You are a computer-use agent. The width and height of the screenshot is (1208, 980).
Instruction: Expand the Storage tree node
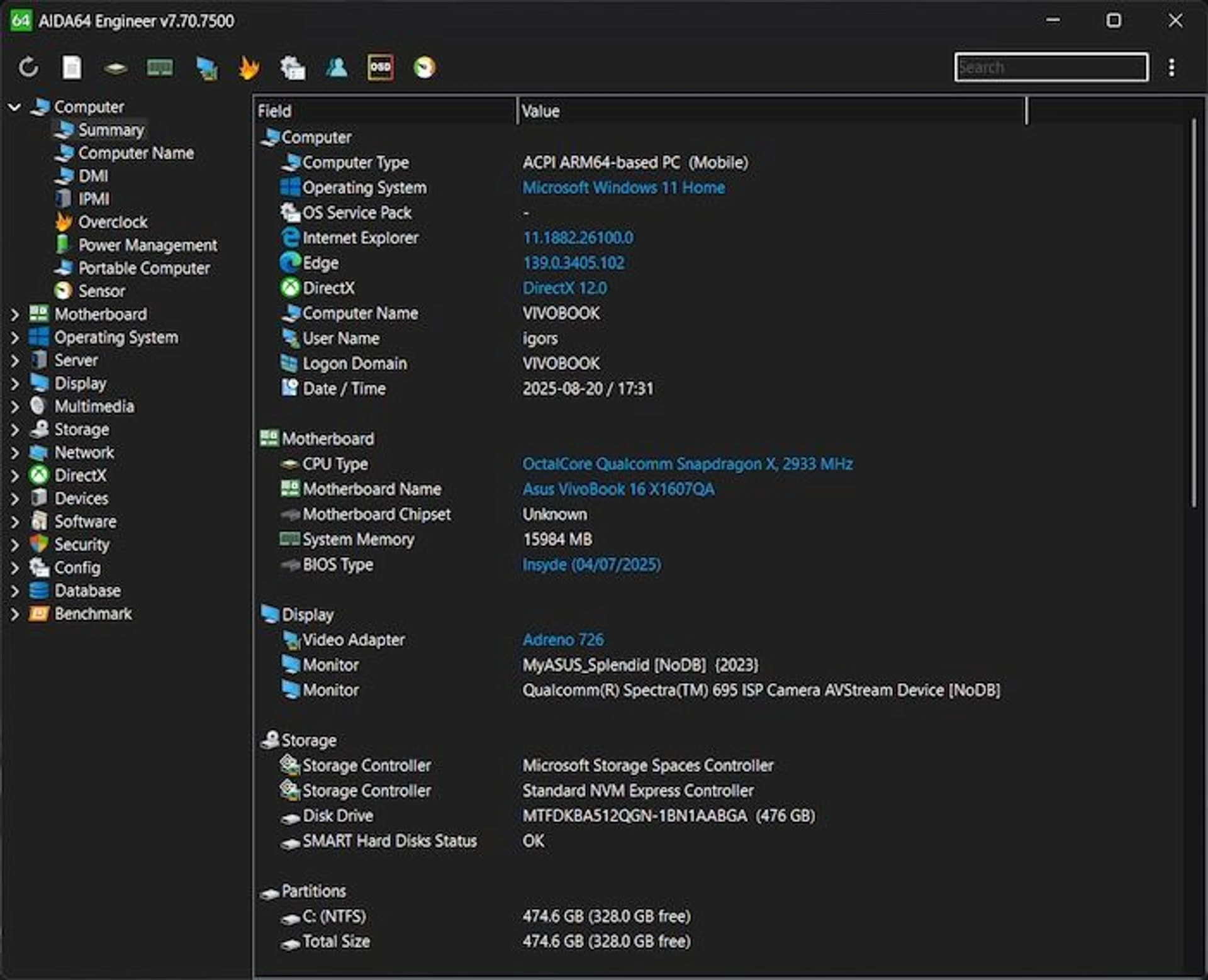14,430
